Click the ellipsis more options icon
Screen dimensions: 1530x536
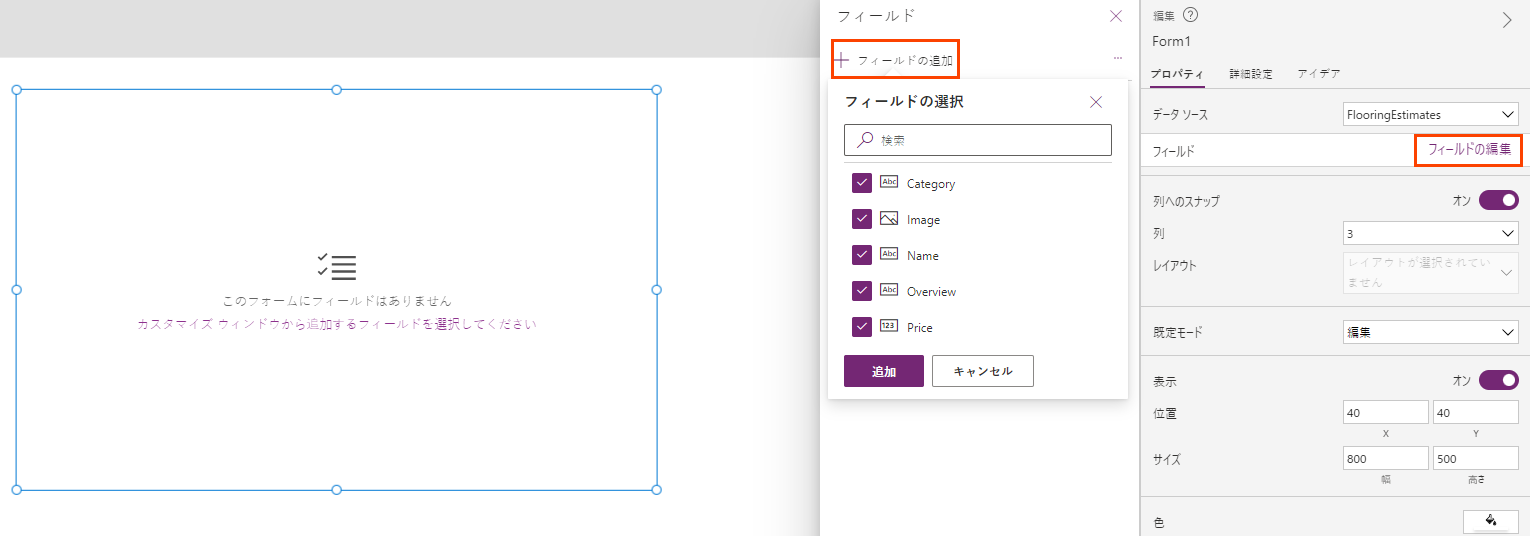click(1117, 59)
